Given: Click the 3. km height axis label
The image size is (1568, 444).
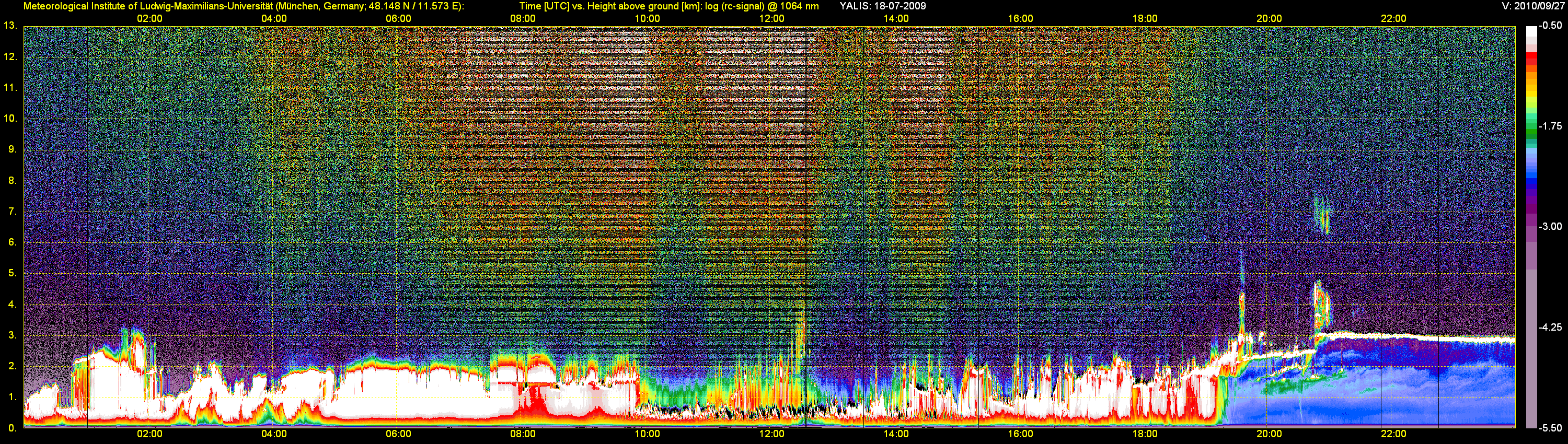Looking at the screenshot, I should point(12,335).
